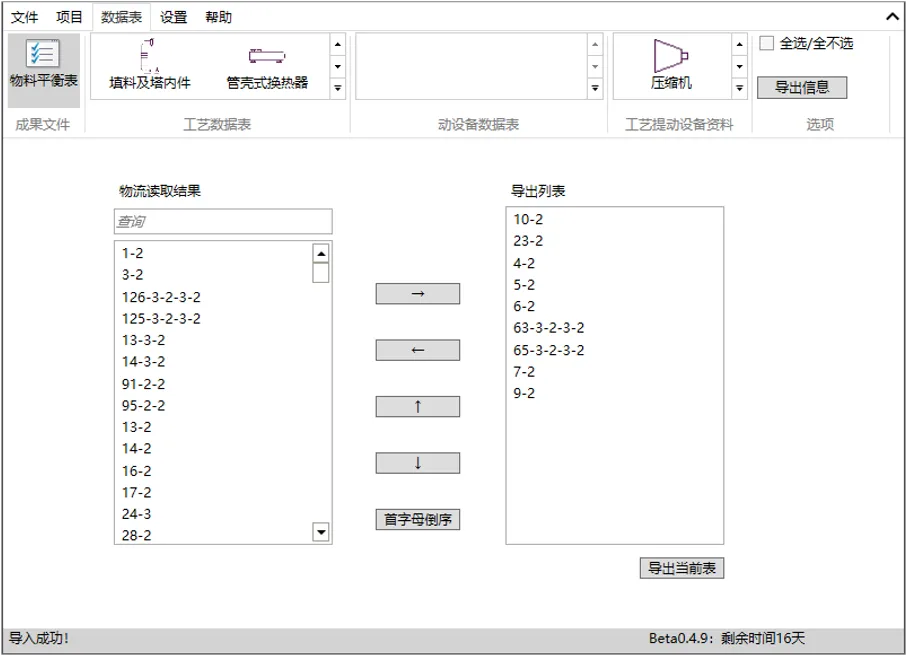
Task: Collapse the ribbon with the chevron
Action: coord(892,17)
